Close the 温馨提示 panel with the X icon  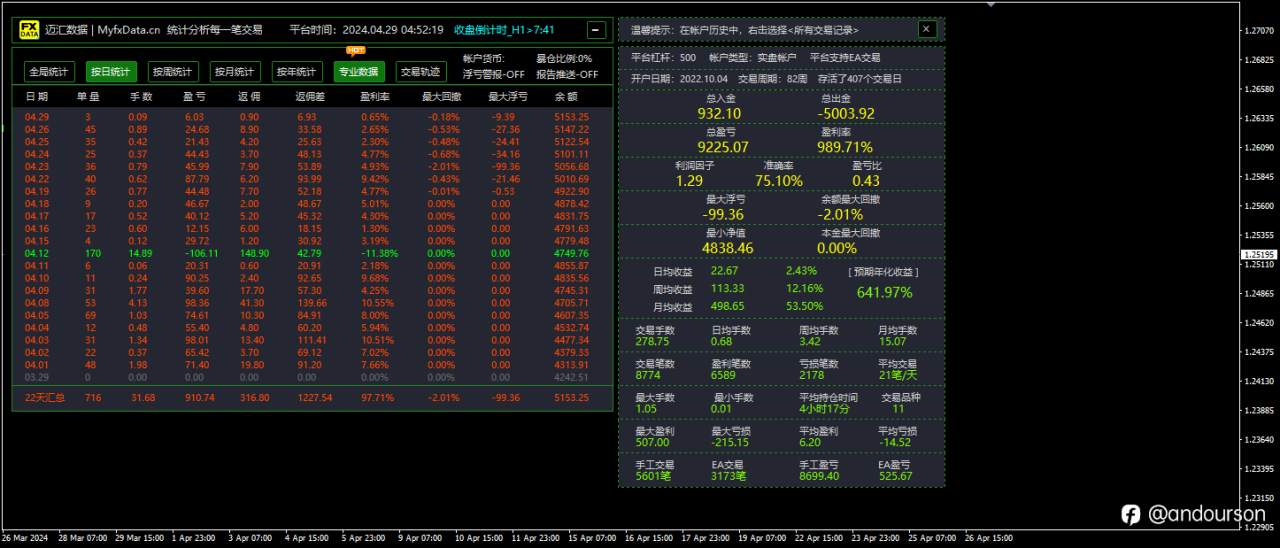point(927,30)
